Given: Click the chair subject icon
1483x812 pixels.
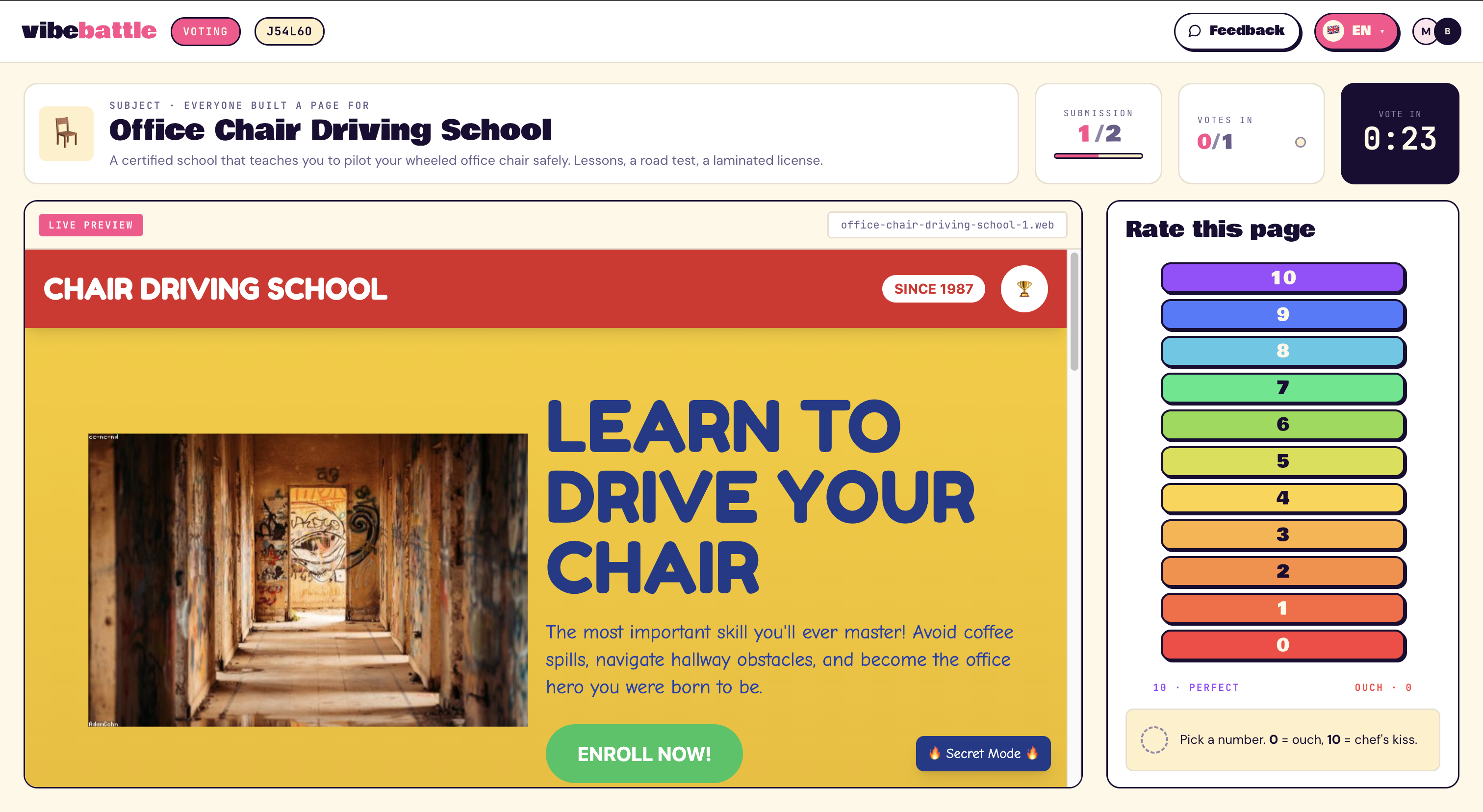Looking at the screenshot, I should point(66,133).
